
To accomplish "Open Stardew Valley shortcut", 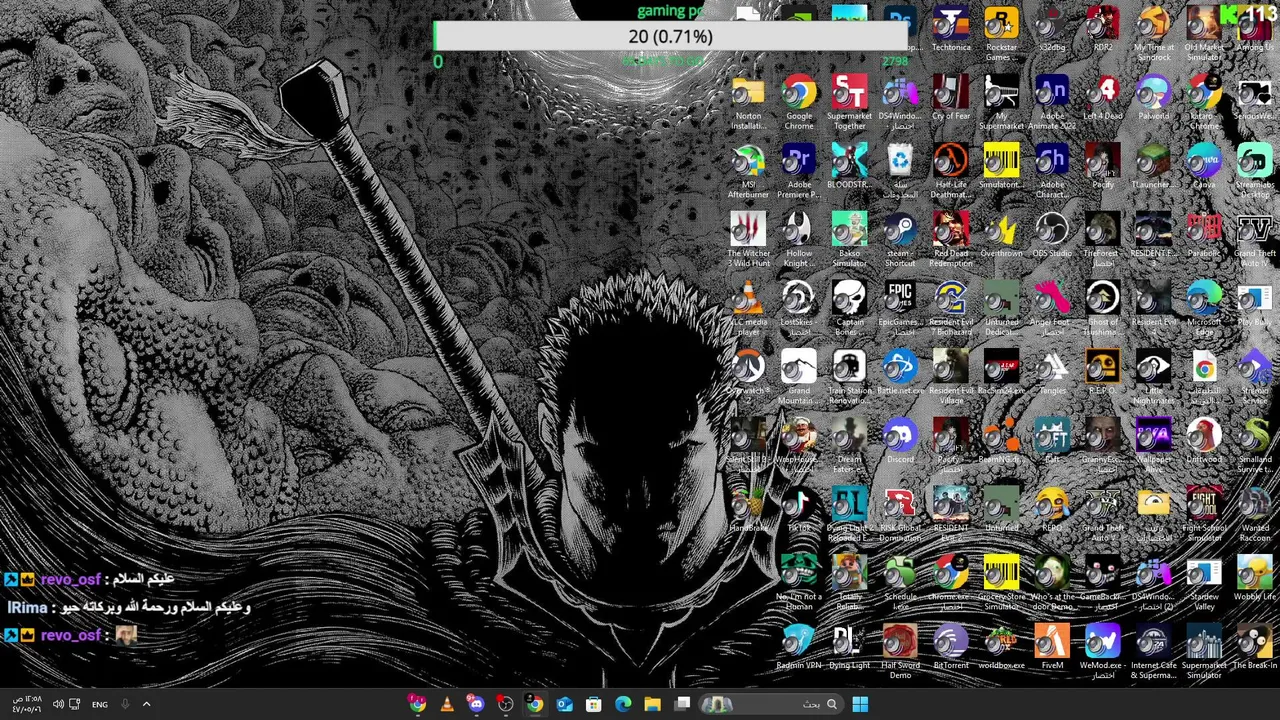I will (x=1204, y=583).
